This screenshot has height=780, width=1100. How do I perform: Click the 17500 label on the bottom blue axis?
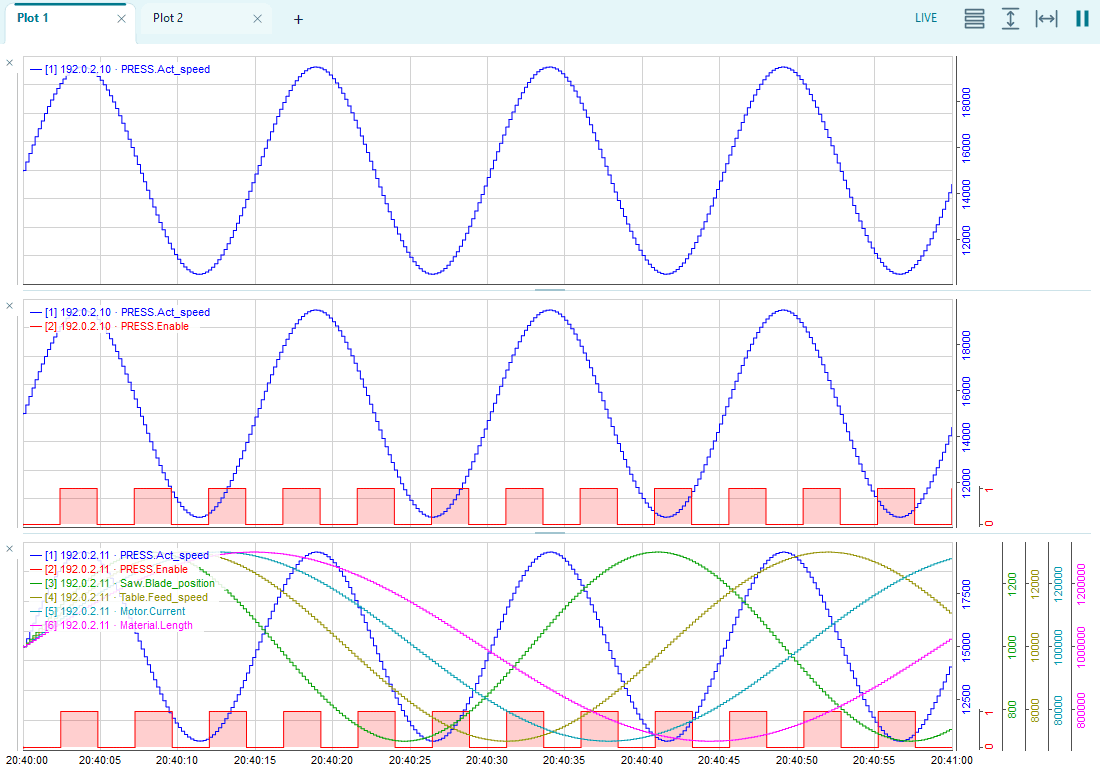coord(966,594)
